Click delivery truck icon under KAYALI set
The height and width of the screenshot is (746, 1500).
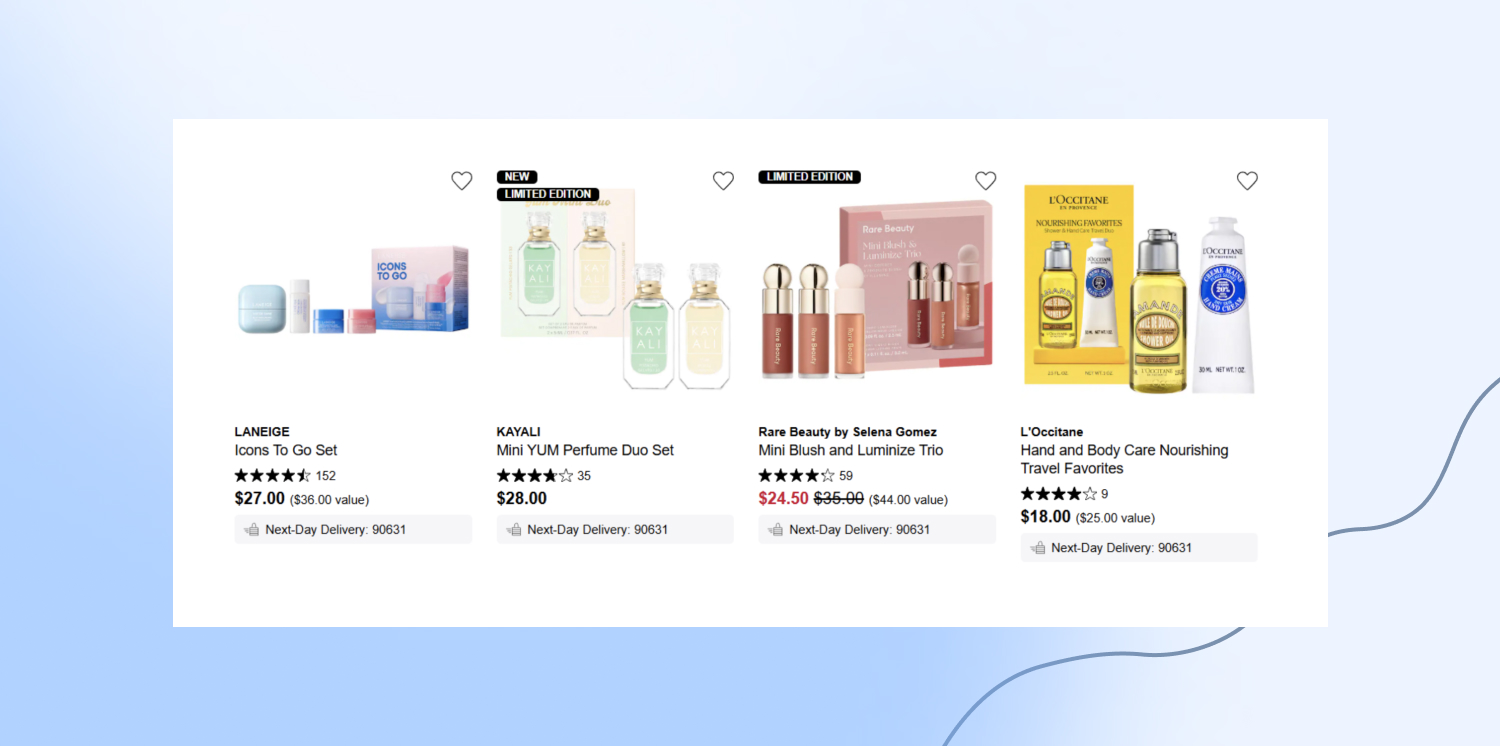[513, 530]
